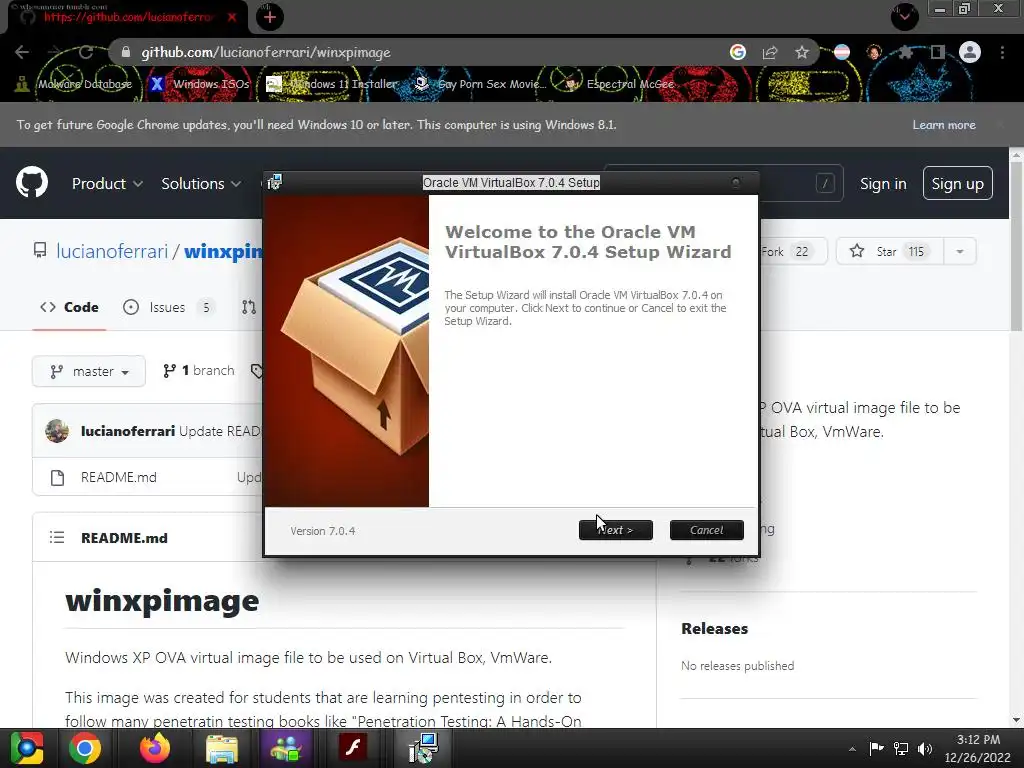
Task: Click the Sign up button
Action: click(957, 184)
